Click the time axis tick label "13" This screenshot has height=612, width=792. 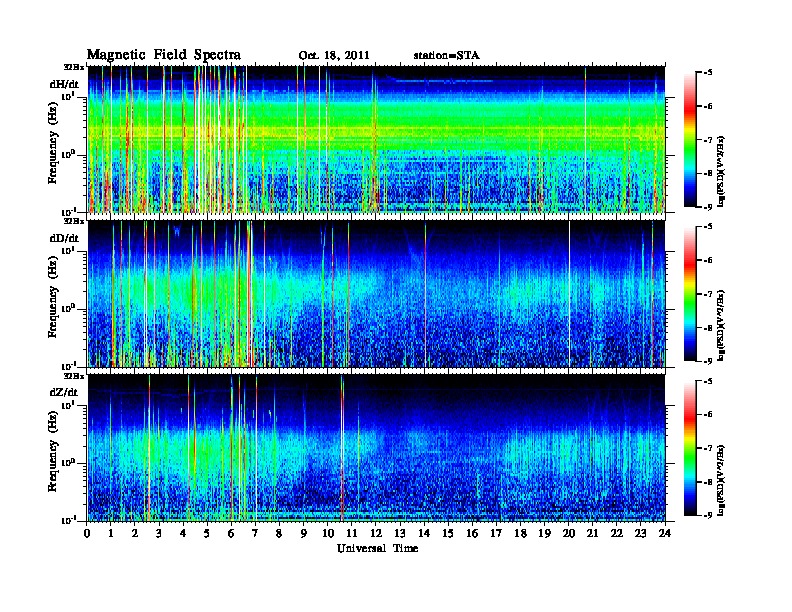(400, 533)
